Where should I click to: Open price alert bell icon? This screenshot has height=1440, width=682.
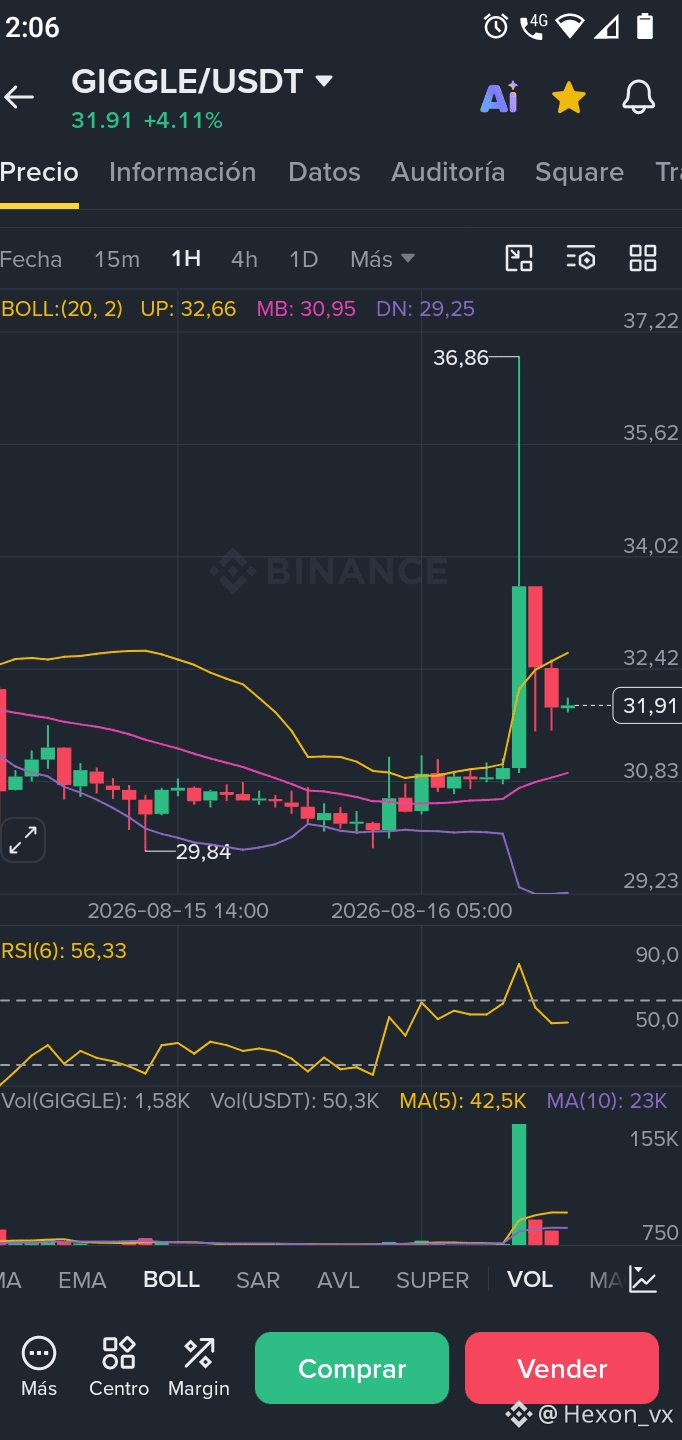coord(639,97)
